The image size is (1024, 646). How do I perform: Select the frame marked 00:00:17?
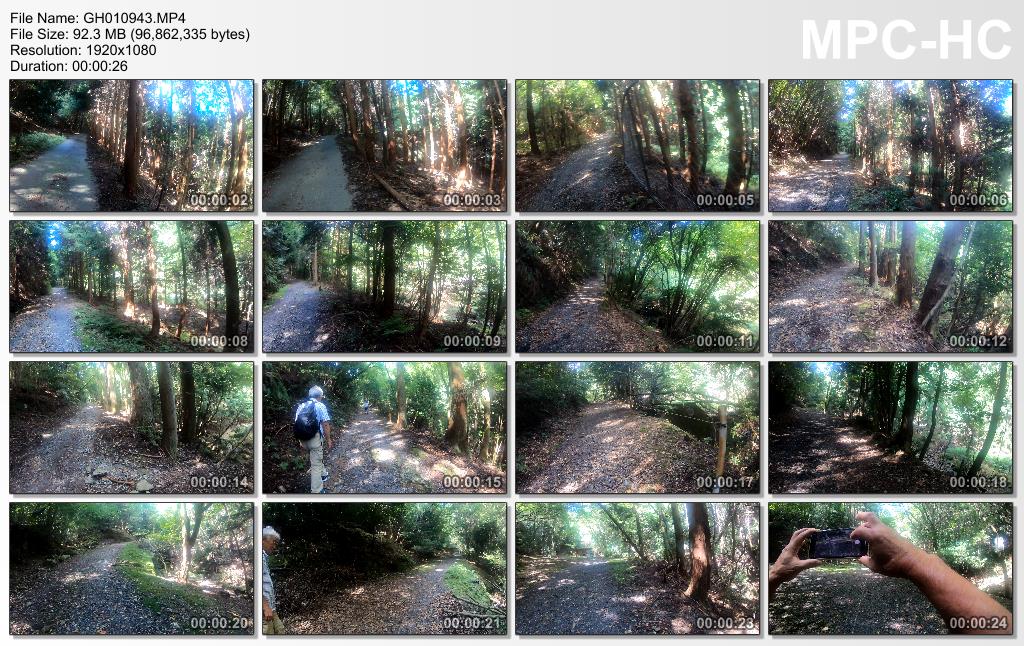pyautogui.click(x=637, y=428)
